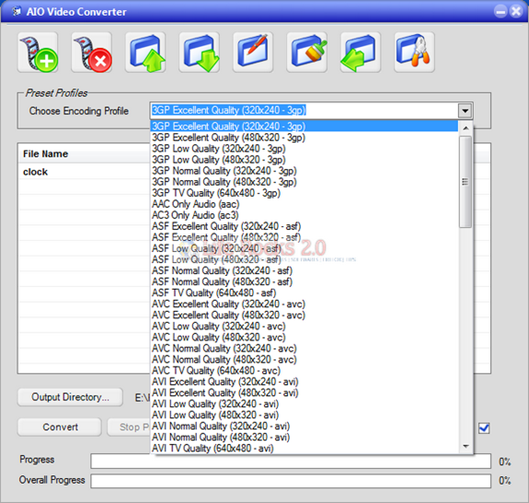Toggle the blue checkbox beside Stop button
Screen dimensions: 529x503
(x=484, y=428)
